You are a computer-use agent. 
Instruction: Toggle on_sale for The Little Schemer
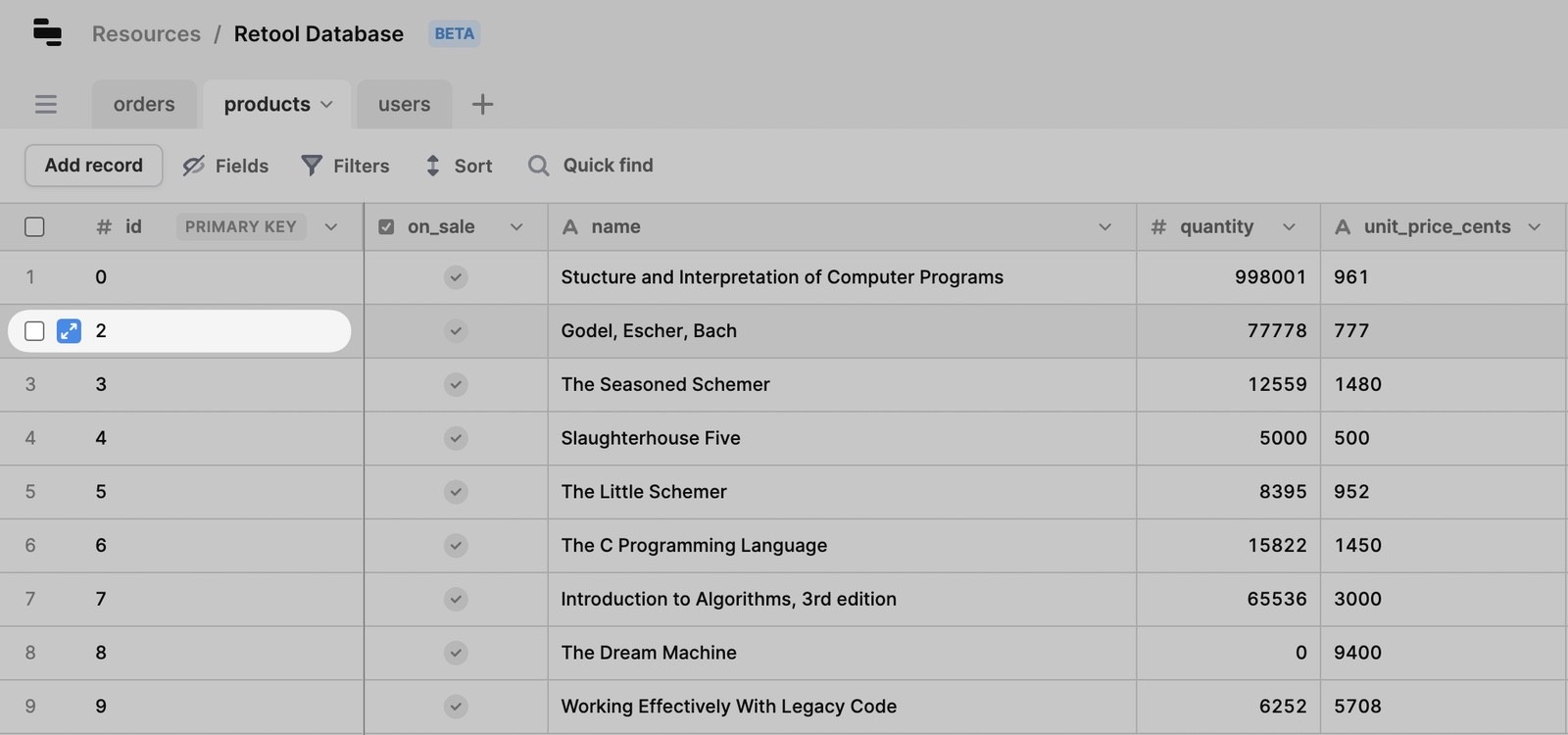pos(456,492)
